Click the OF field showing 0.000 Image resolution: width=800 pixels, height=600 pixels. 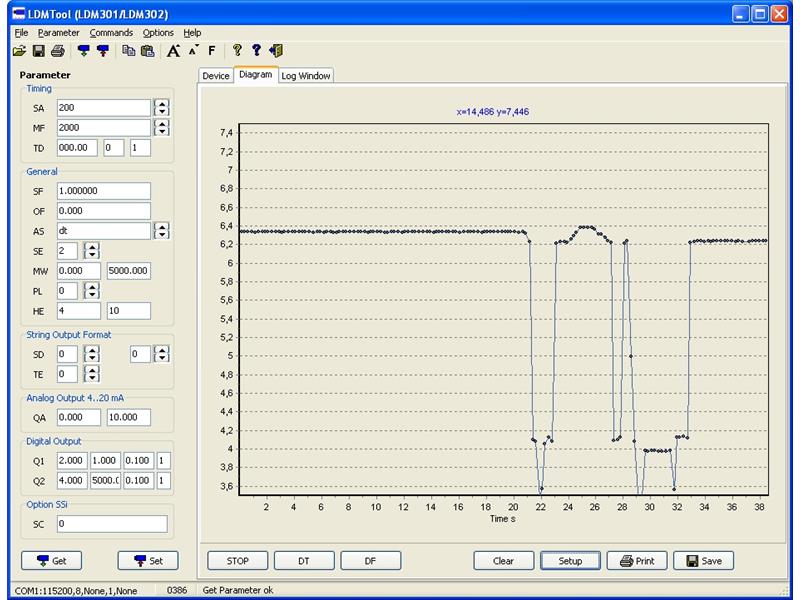click(x=104, y=211)
